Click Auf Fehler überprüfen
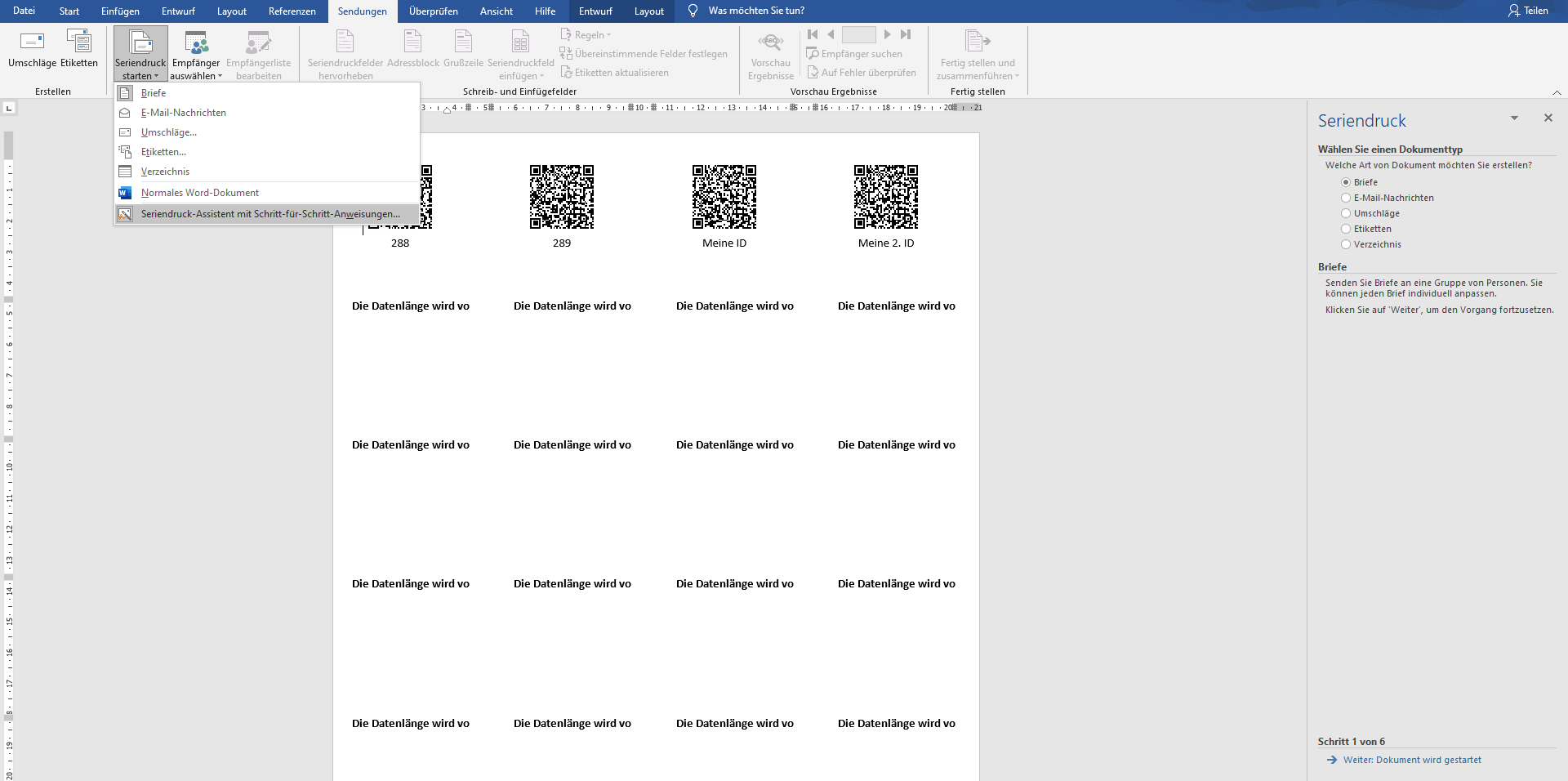 [861, 73]
